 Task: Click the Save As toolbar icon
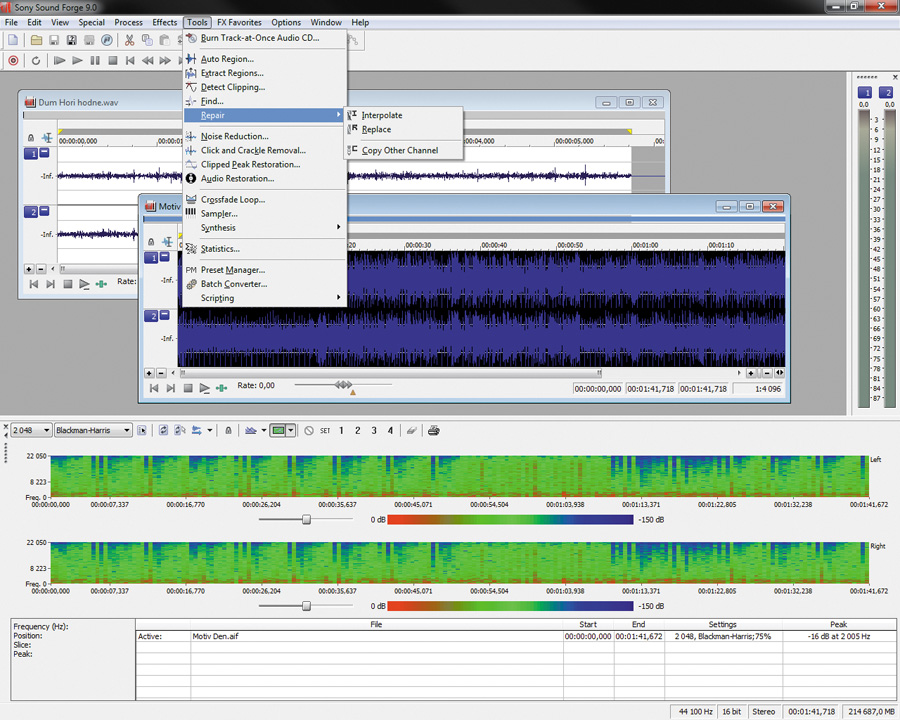point(72,40)
